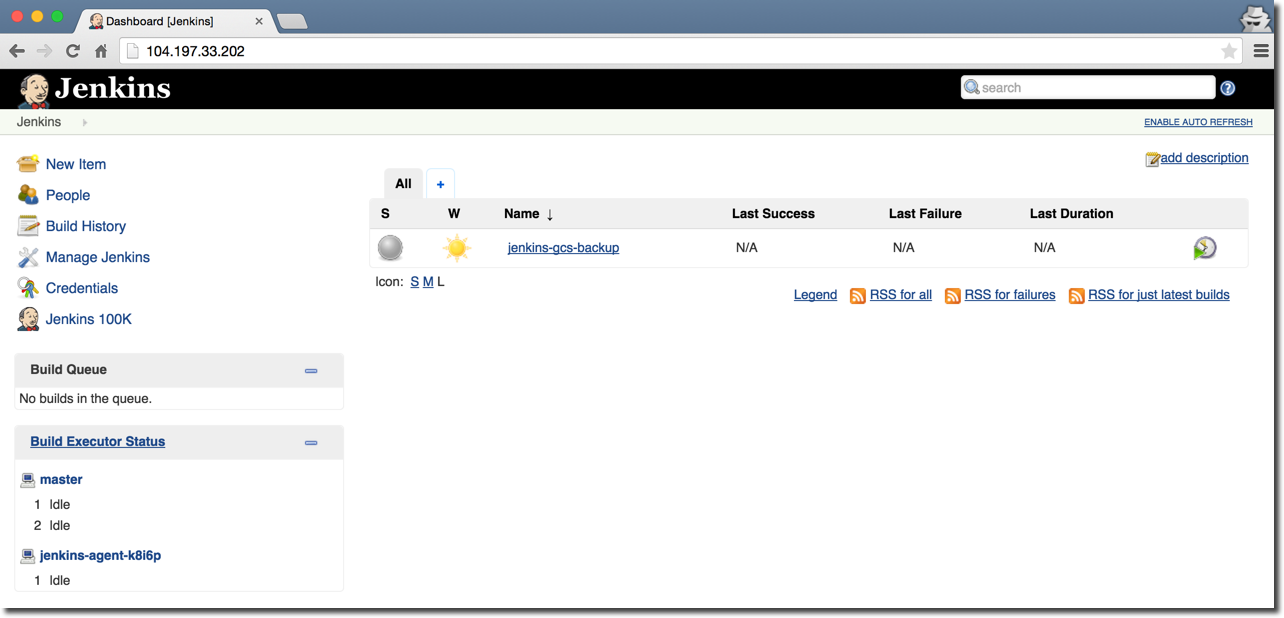Click Manage Jenkins tools icon

(28, 257)
